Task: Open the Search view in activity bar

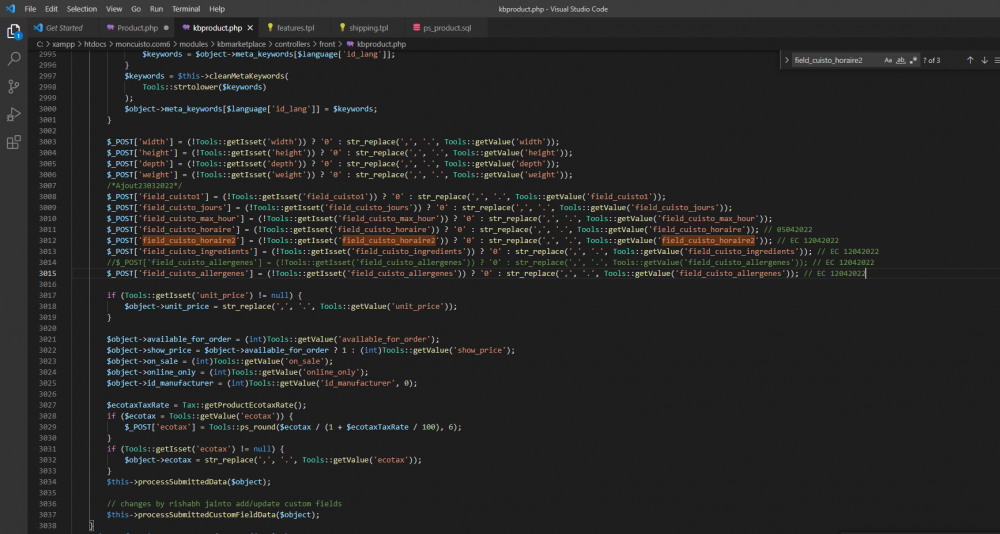Action: 14,59
